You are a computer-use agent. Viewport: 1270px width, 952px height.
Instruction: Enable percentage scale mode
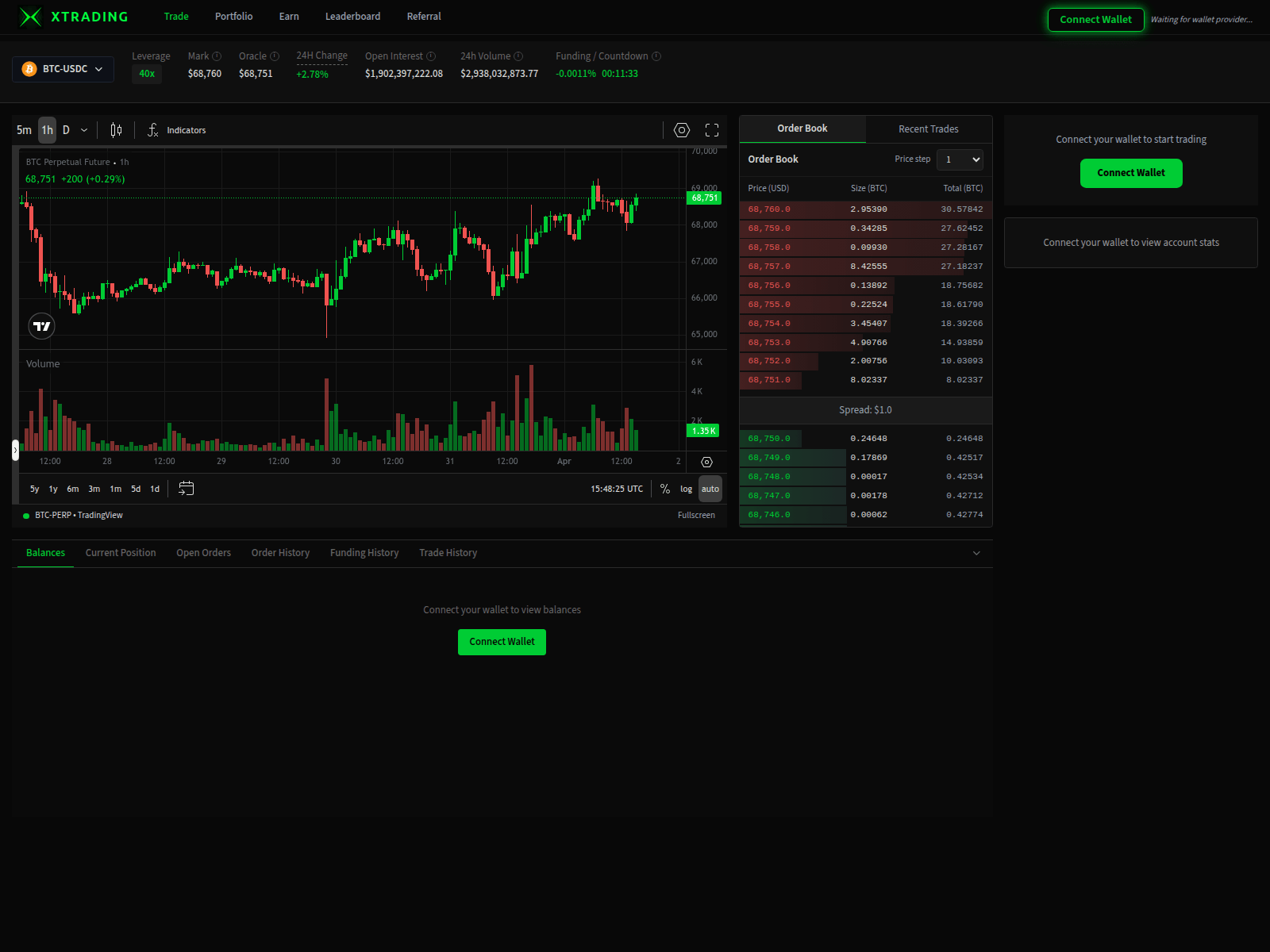[x=665, y=489]
